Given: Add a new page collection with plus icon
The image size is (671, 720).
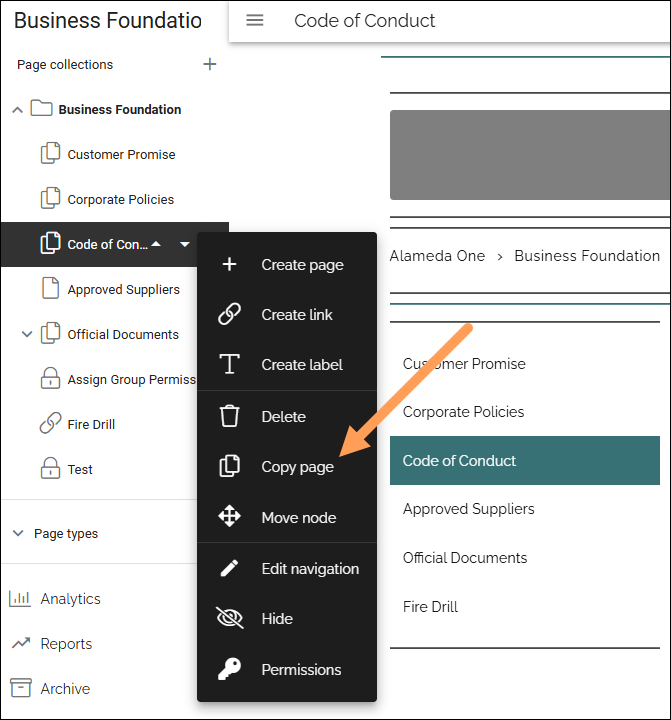Looking at the screenshot, I should click(209, 64).
